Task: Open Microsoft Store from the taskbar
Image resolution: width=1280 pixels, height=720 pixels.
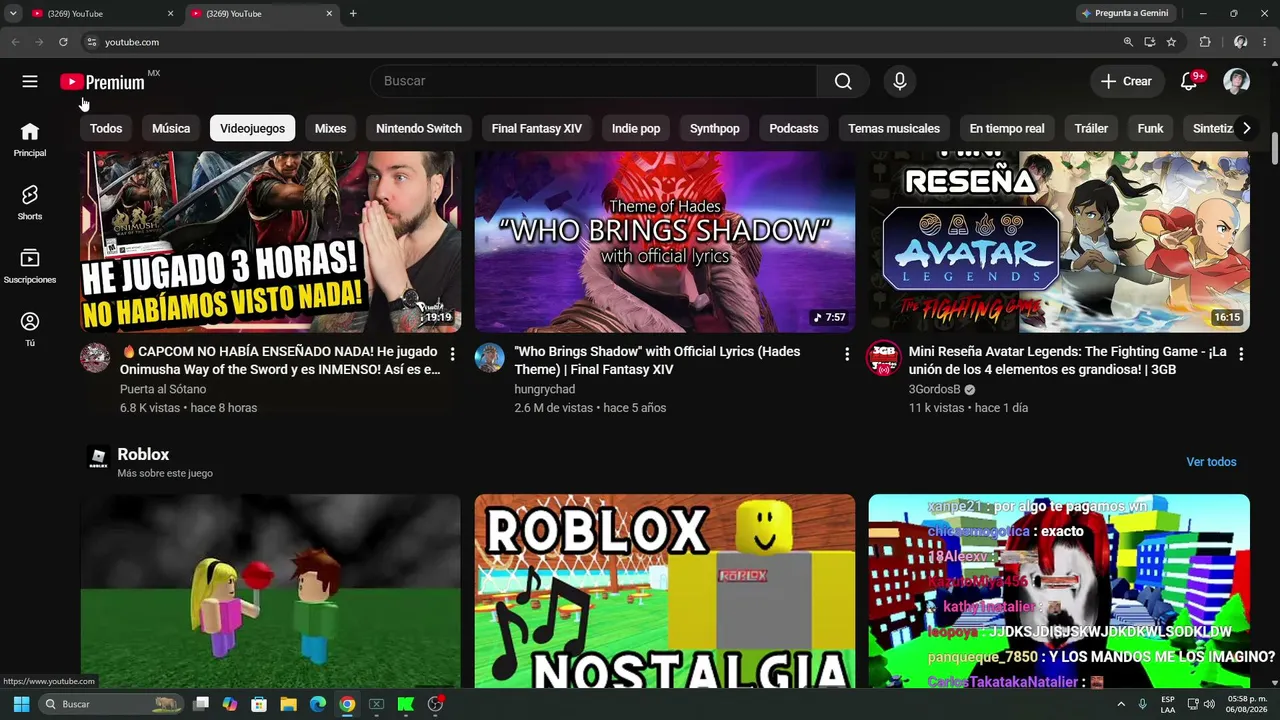Action: pos(259,704)
